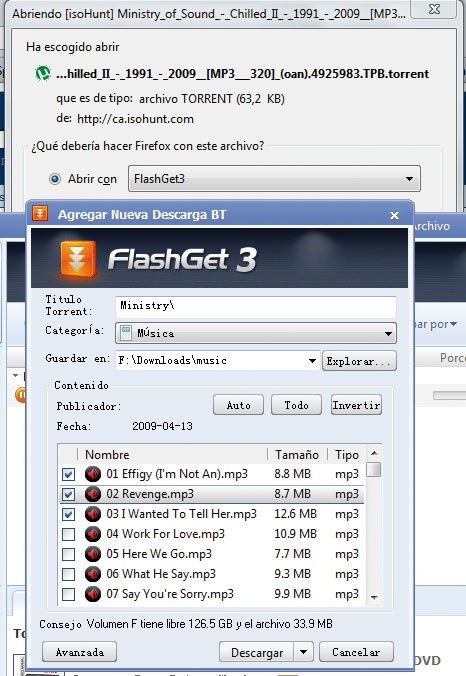
Task: Open the Categoría Música dropdown
Action: click(x=256, y=333)
